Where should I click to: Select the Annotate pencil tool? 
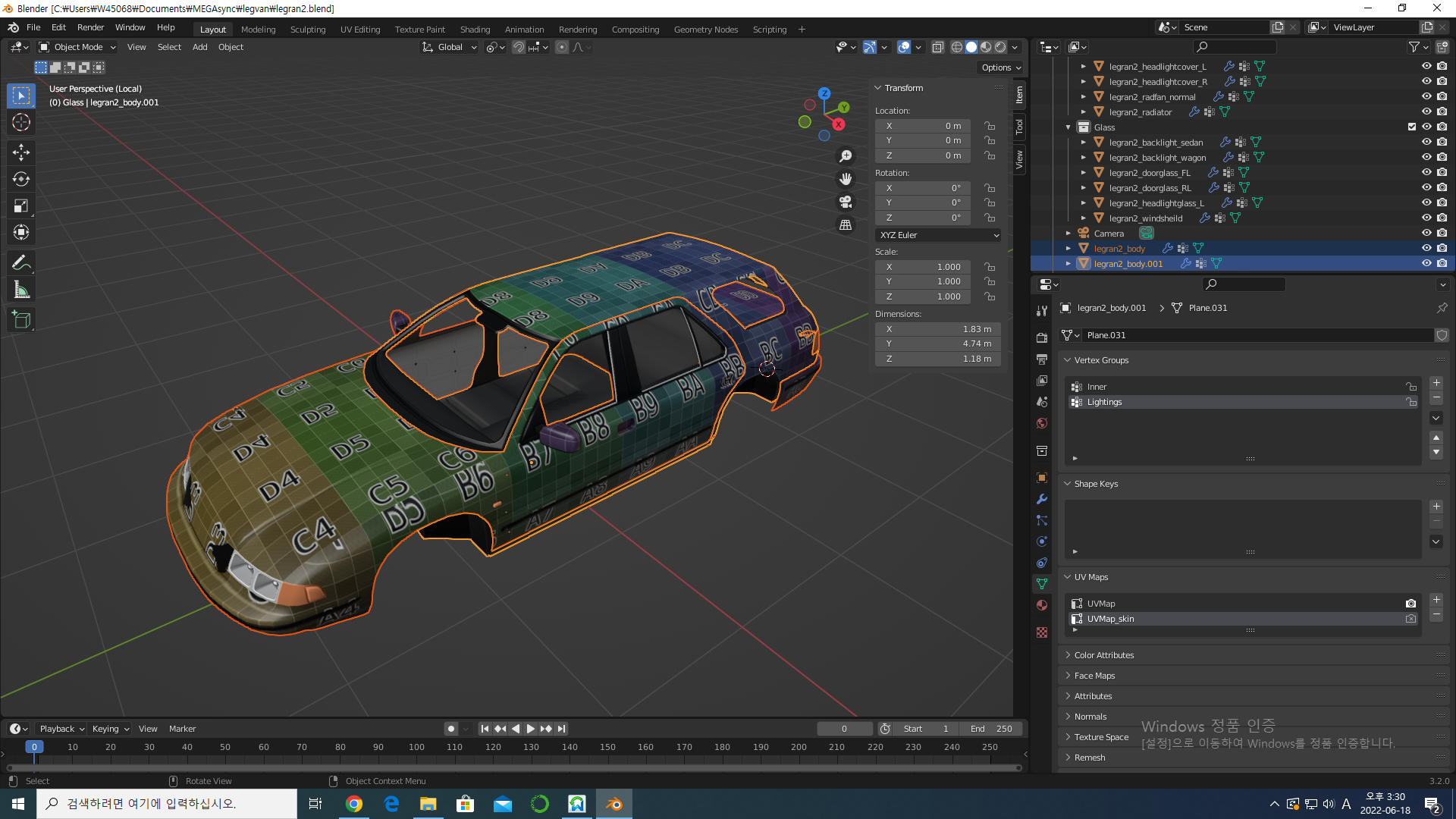[21, 263]
